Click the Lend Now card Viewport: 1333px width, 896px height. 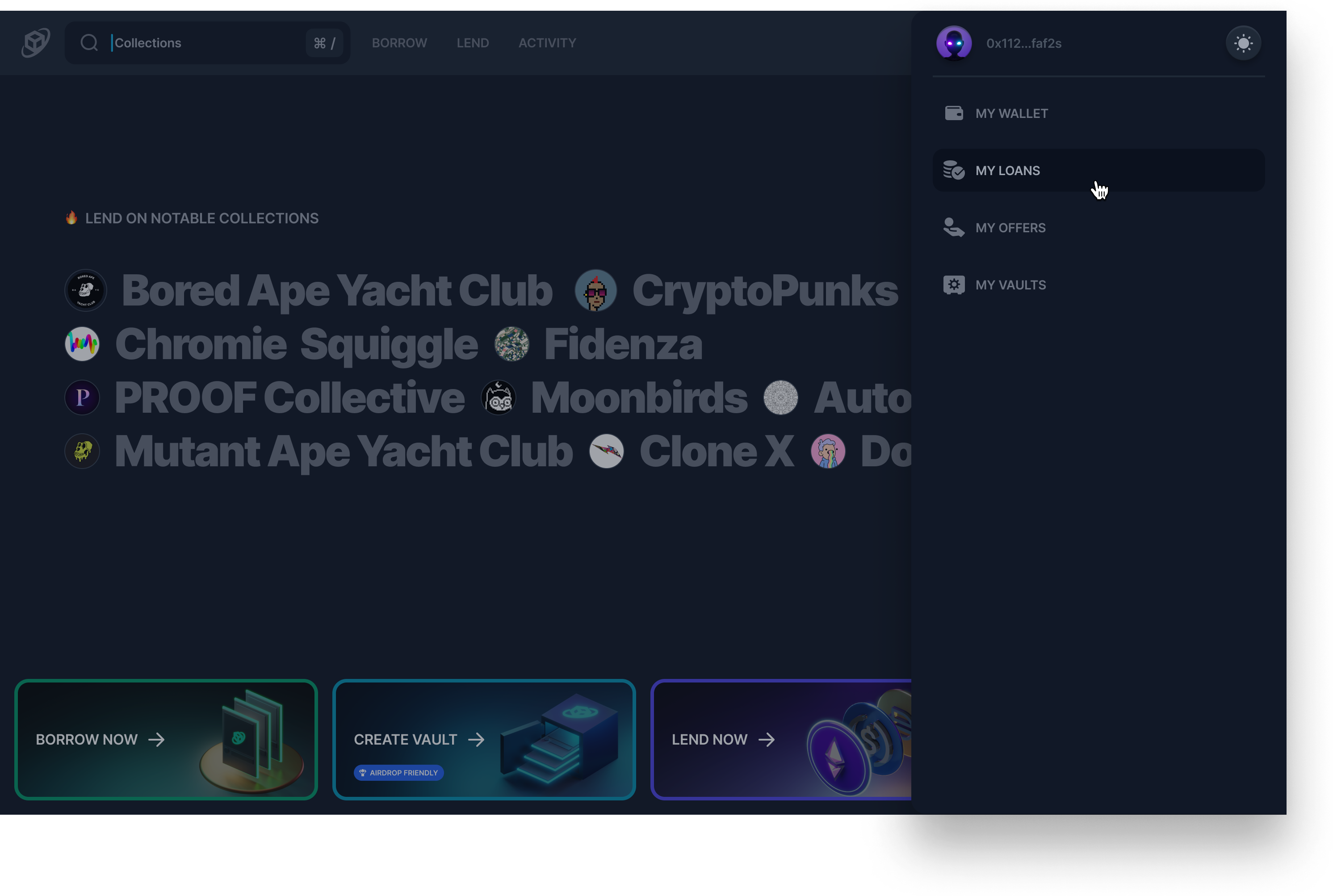[x=780, y=739]
